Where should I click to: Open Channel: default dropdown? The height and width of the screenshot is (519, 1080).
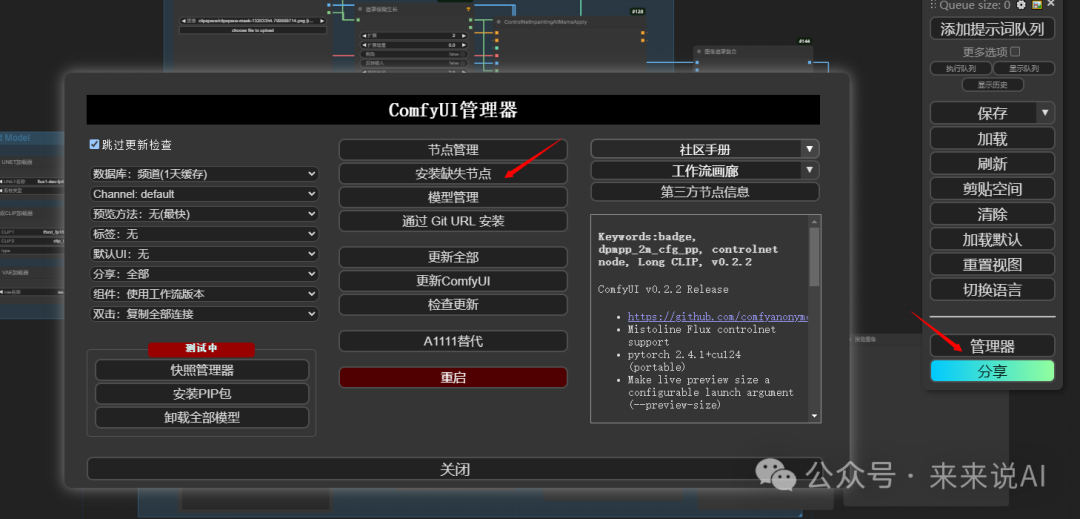(x=205, y=194)
